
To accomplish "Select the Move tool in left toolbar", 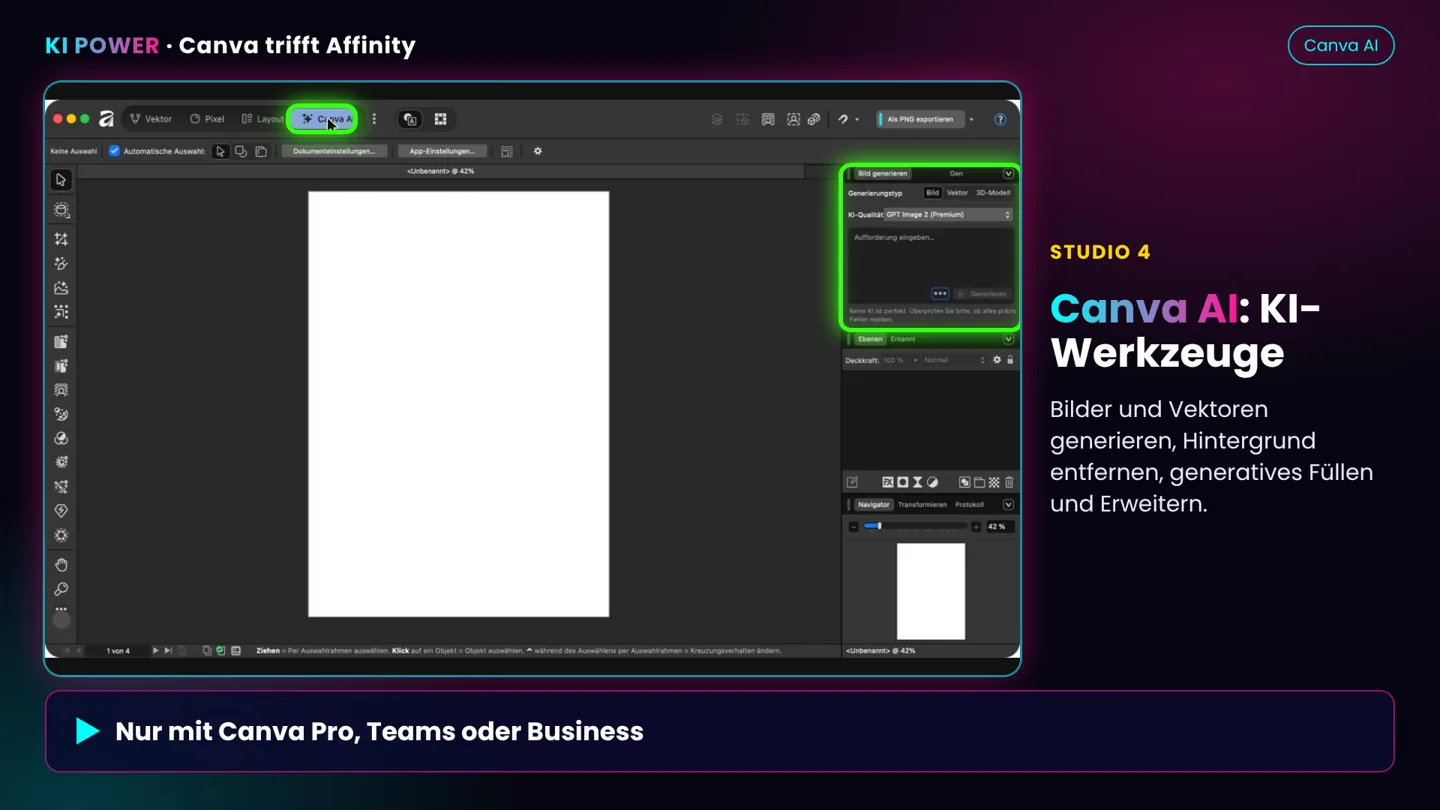I will pyautogui.click(x=61, y=180).
